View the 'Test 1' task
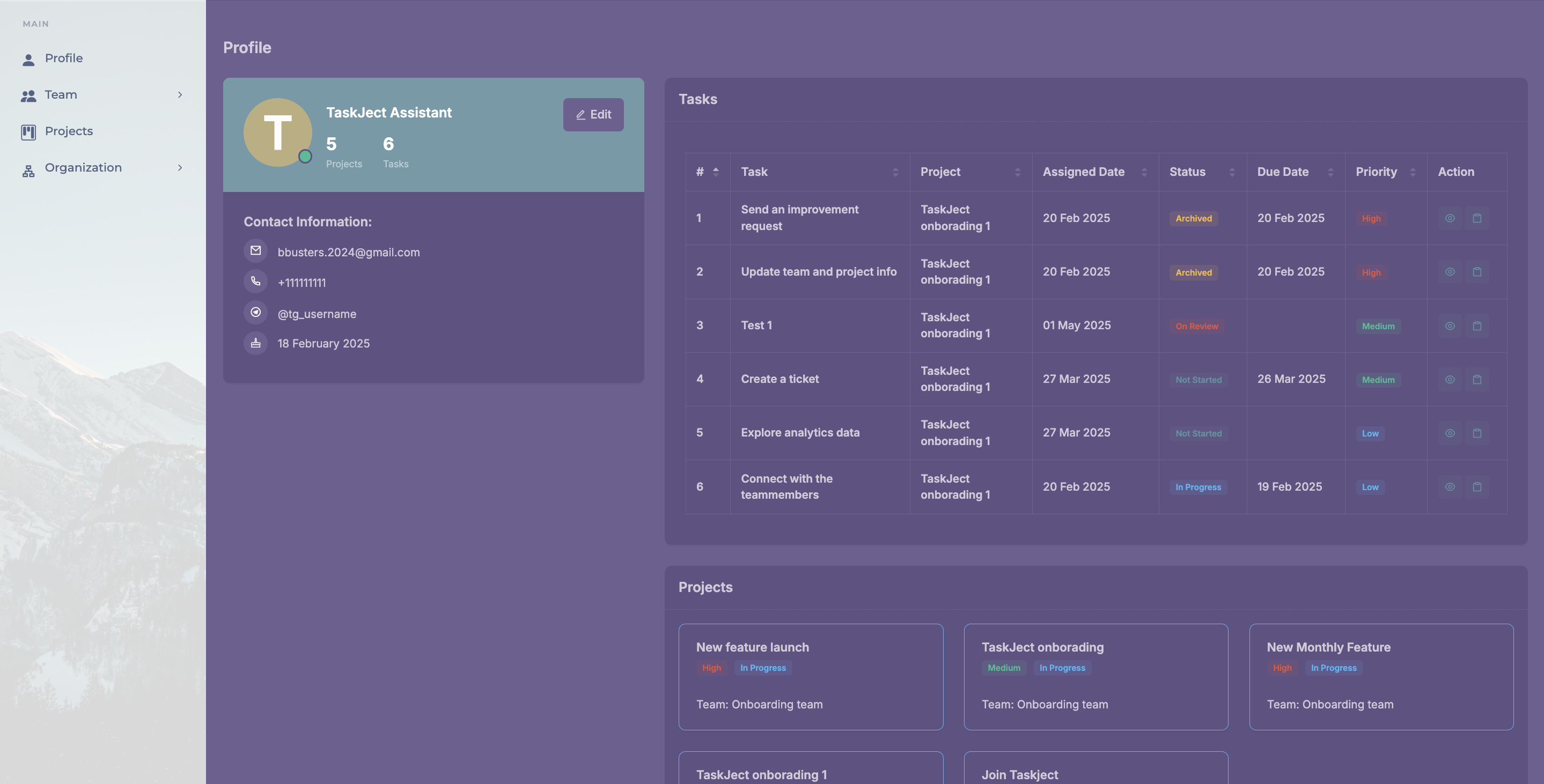This screenshot has height=784, width=1544. coord(1450,326)
